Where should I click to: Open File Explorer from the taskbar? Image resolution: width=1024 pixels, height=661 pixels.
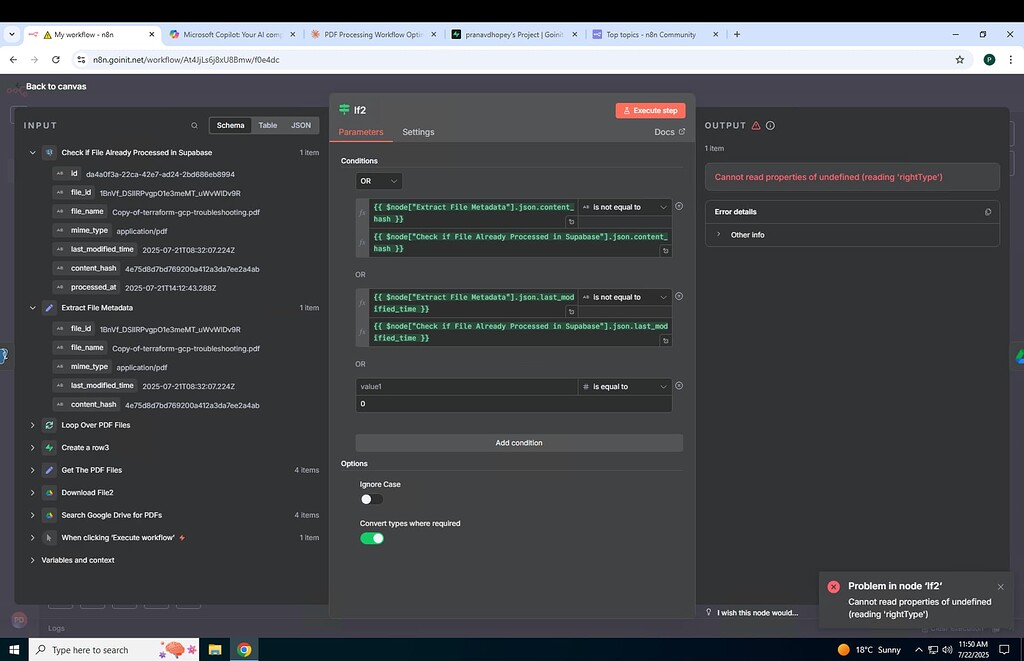coord(215,650)
